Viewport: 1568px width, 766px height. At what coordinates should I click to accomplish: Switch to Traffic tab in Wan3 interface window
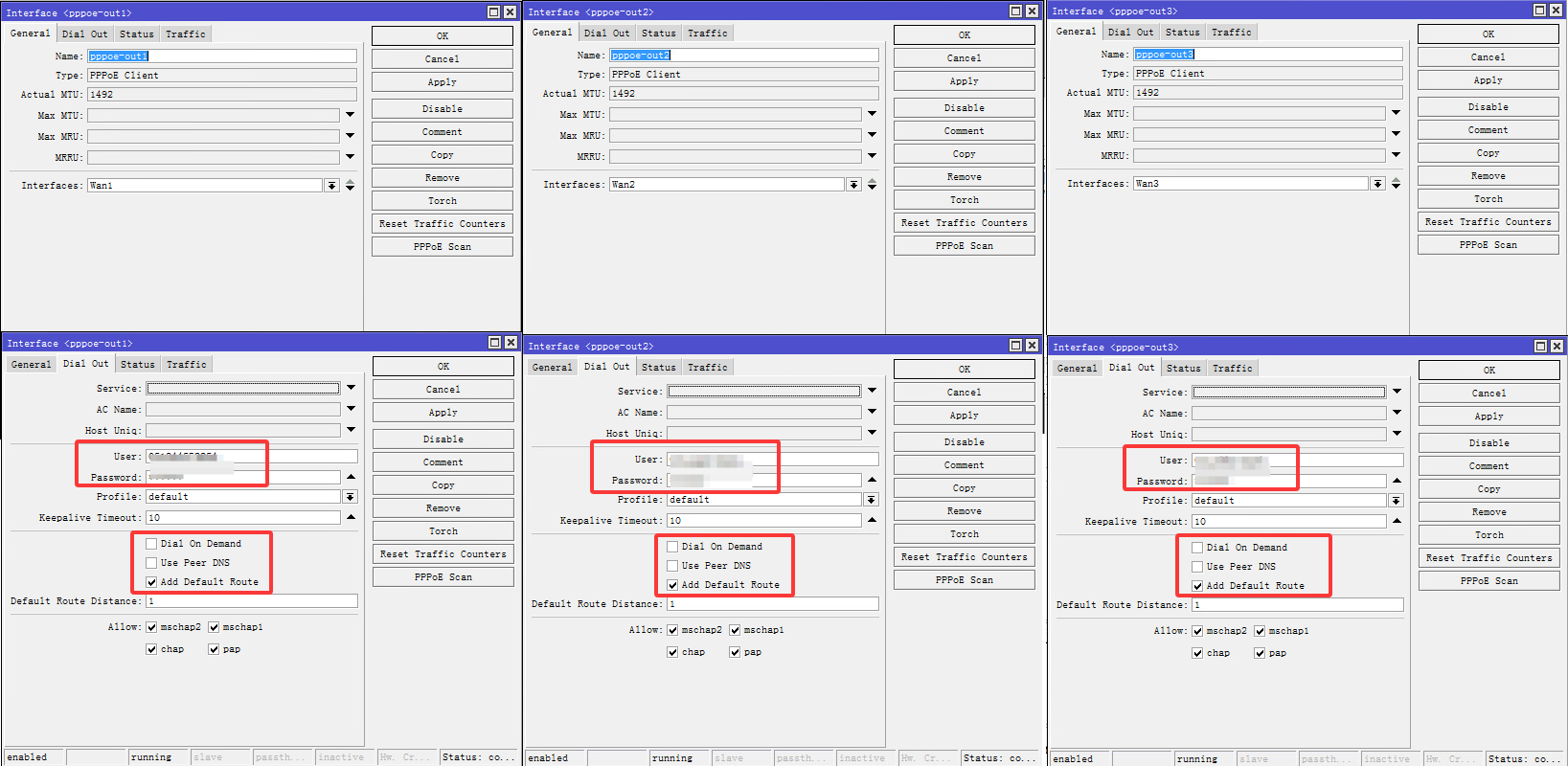point(1231,33)
